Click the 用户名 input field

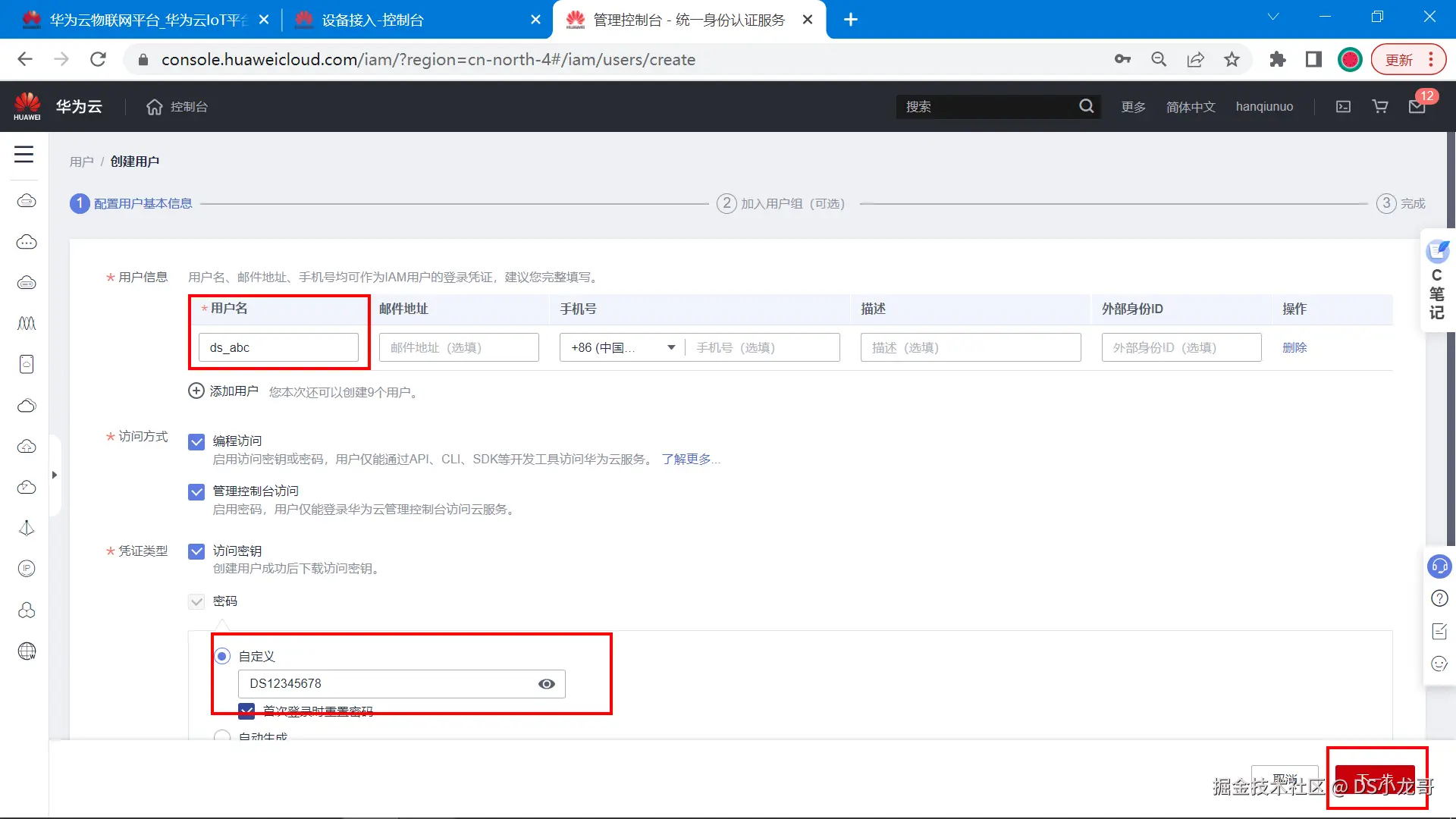click(x=278, y=347)
